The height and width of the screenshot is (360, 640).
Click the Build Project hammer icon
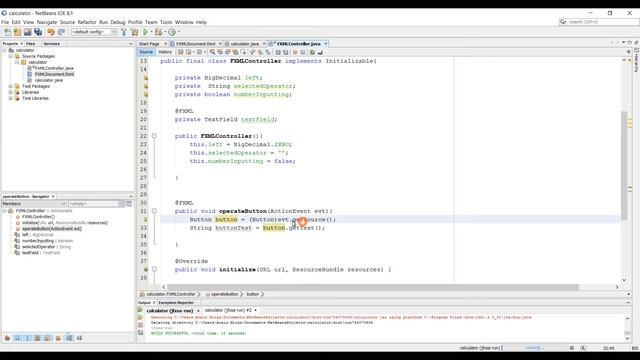coord(124,32)
